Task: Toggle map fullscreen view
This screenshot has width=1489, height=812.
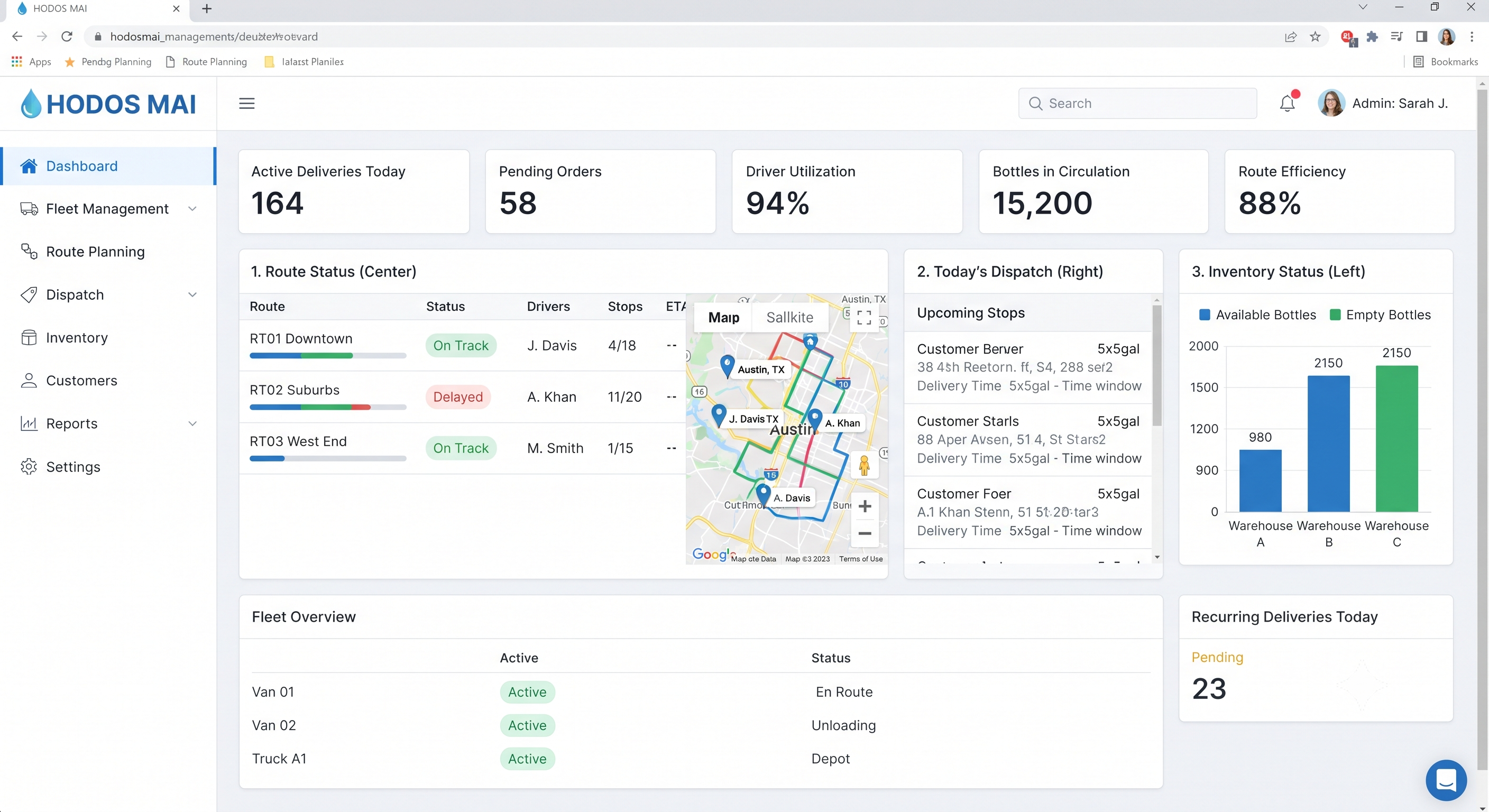Action: pyautogui.click(x=864, y=318)
